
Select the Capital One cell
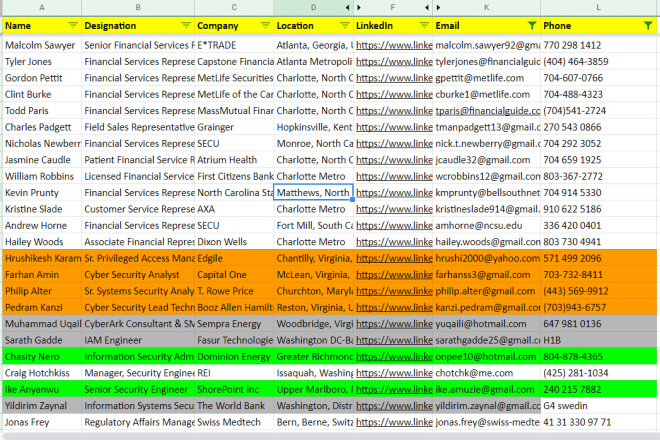point(234,275)
